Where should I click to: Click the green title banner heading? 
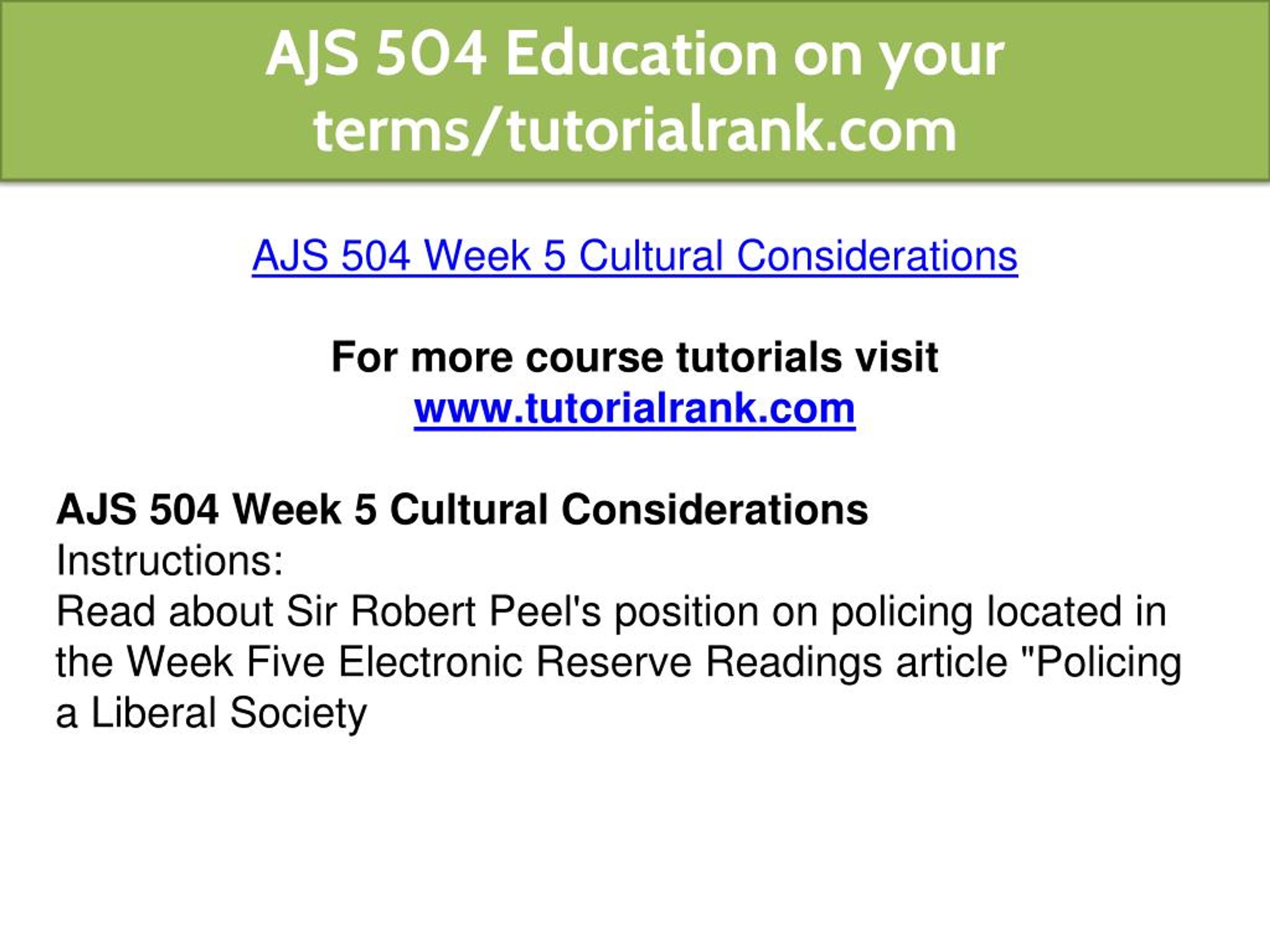point(635,92)
